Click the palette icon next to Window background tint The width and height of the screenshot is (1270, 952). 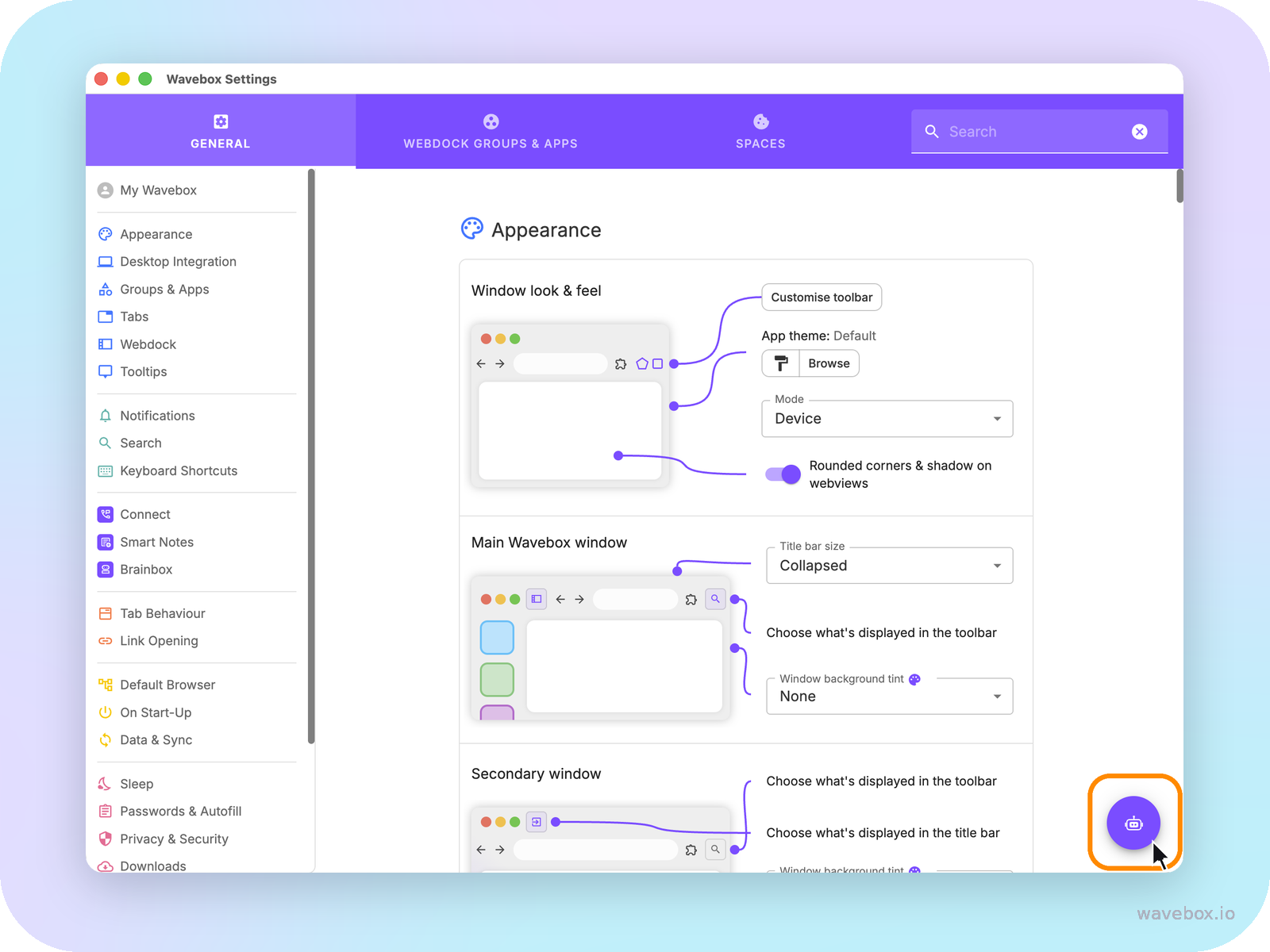pos(914,679)
